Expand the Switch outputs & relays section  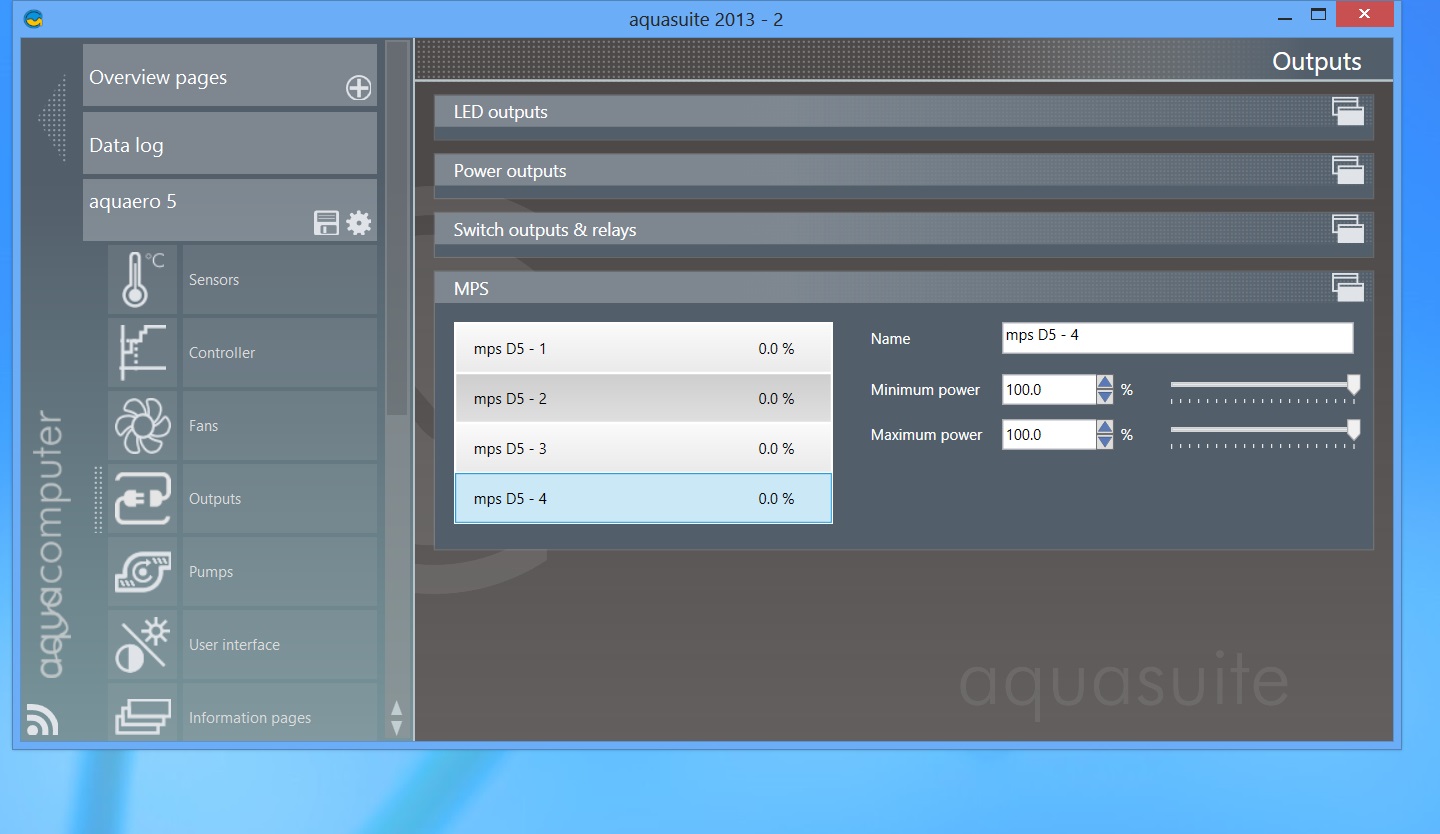pyautogui.click(x=1347, y=229)
